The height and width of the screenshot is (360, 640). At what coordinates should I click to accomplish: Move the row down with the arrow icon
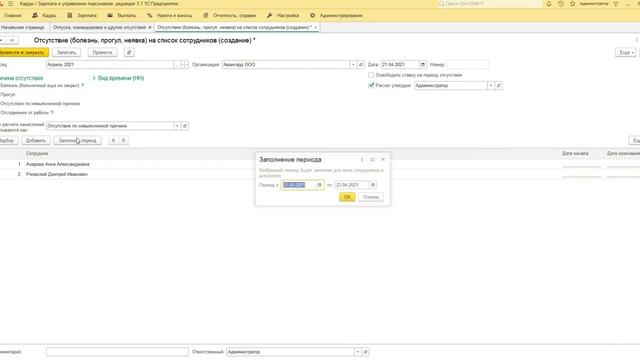pos(124,140)
